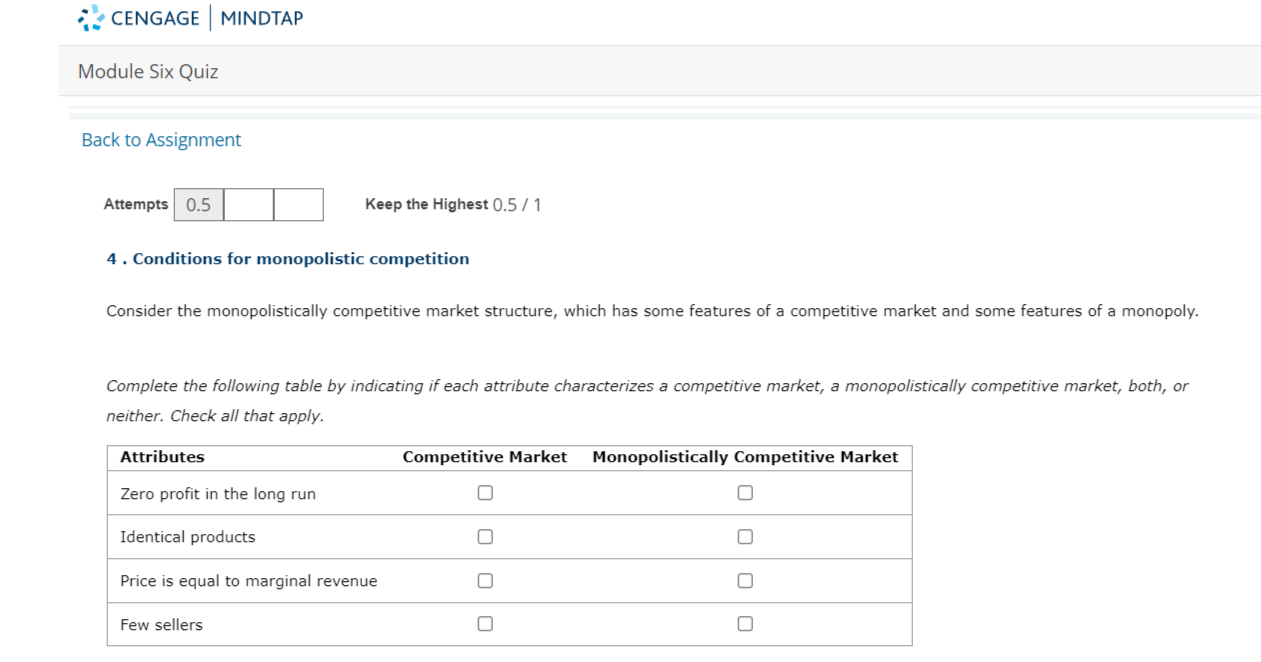
Task: Check Competitive Market for Price equals marginal revenue
Action: coord(486,580)
